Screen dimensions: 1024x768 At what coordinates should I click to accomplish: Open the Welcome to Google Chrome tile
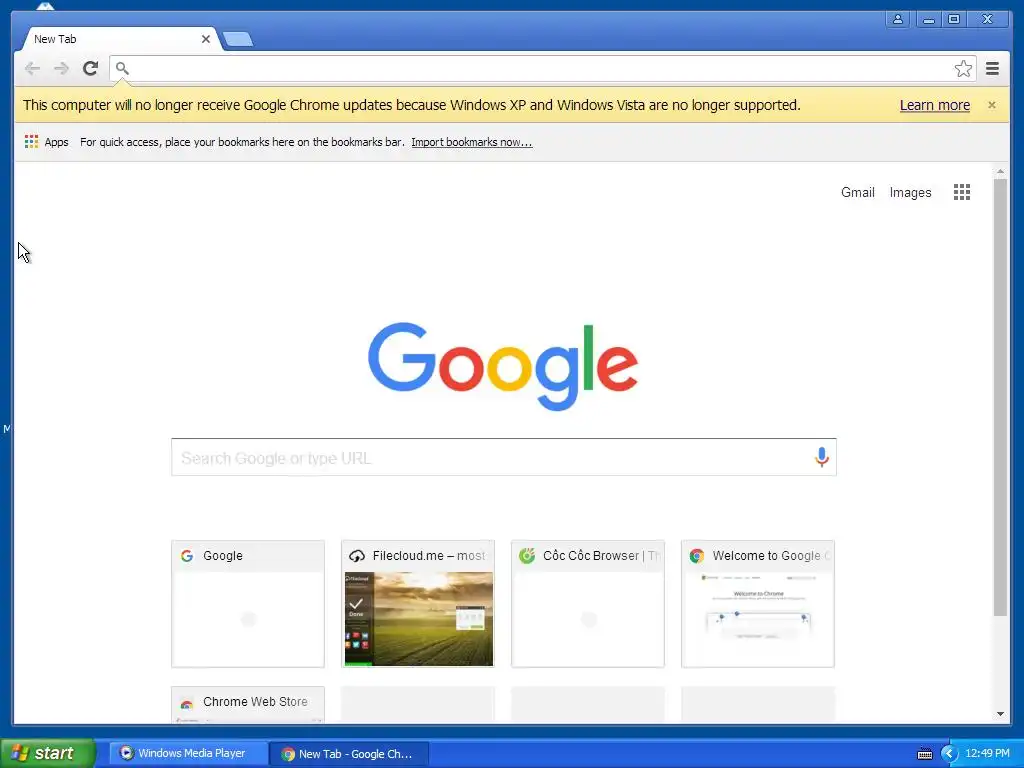coord(758,603)
